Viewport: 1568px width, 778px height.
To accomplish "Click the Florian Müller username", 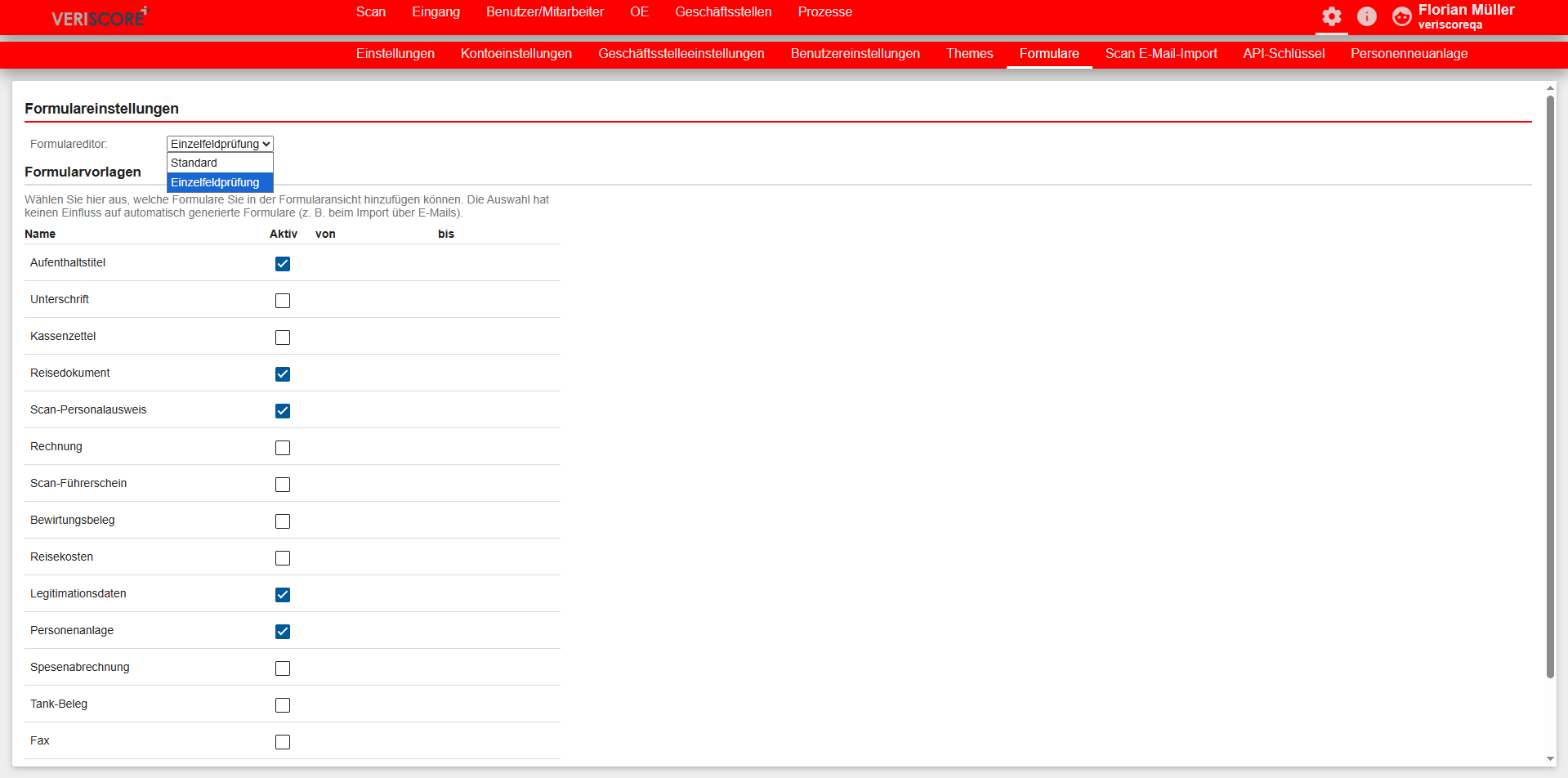I will (1466, 10).
